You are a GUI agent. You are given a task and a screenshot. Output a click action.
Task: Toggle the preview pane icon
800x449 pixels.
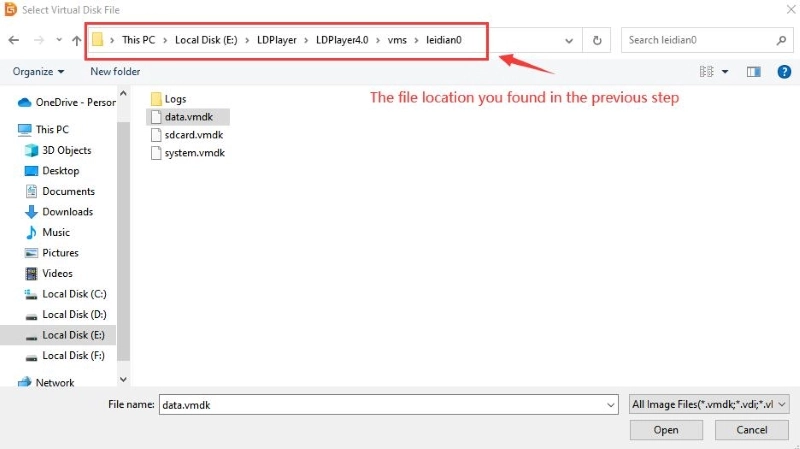pyautogui.click(x=754, y=72)
